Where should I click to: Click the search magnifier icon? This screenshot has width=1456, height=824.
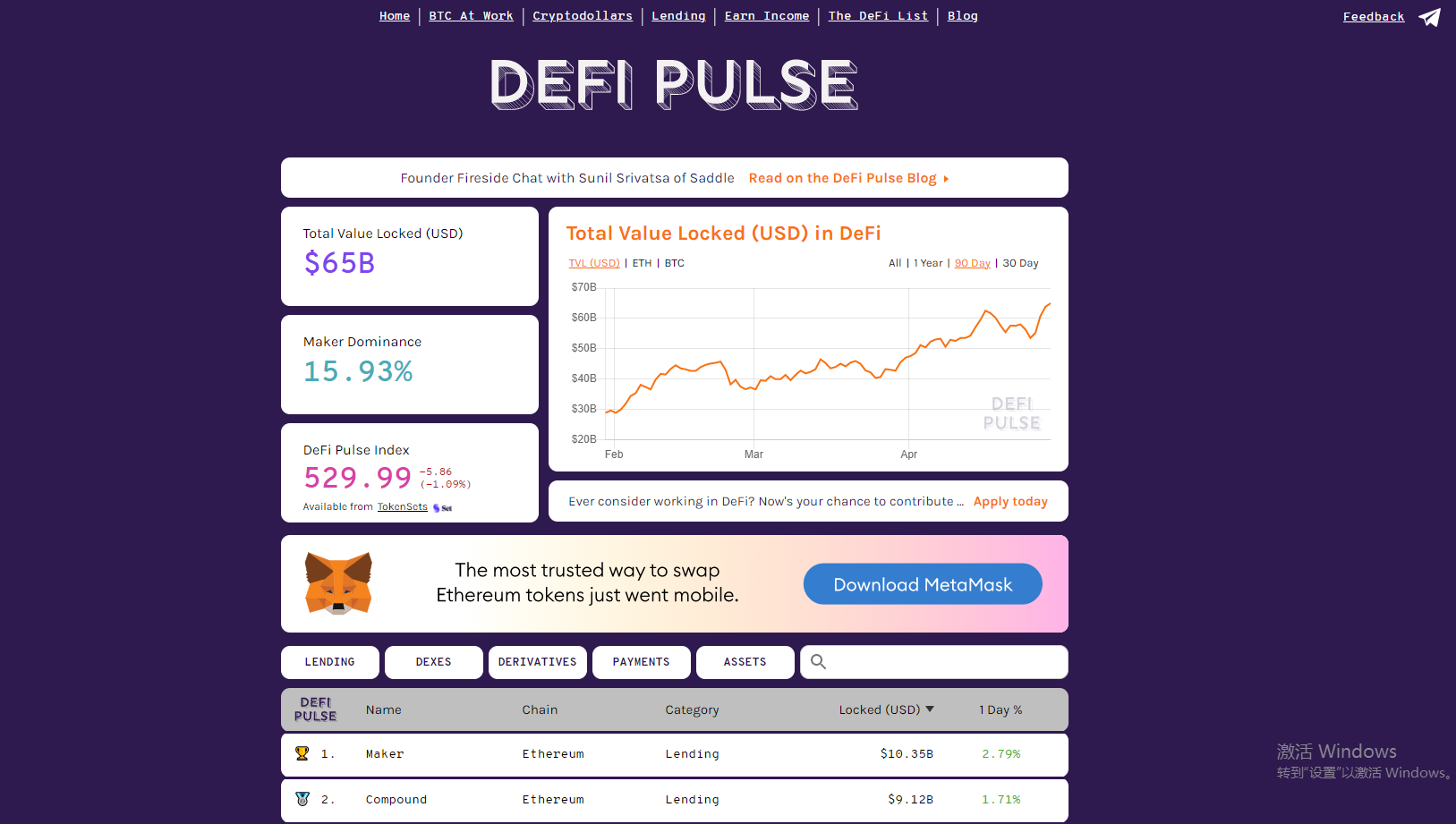pos(818,662)
